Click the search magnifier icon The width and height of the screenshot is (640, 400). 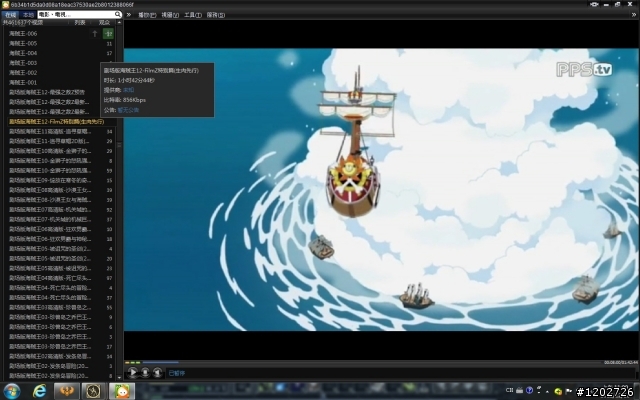pos(118,14)
